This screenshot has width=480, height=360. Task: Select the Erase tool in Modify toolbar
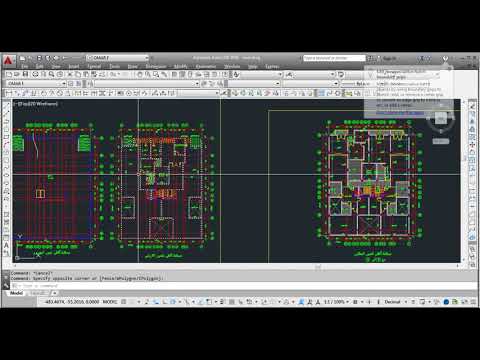pos(472,106)
